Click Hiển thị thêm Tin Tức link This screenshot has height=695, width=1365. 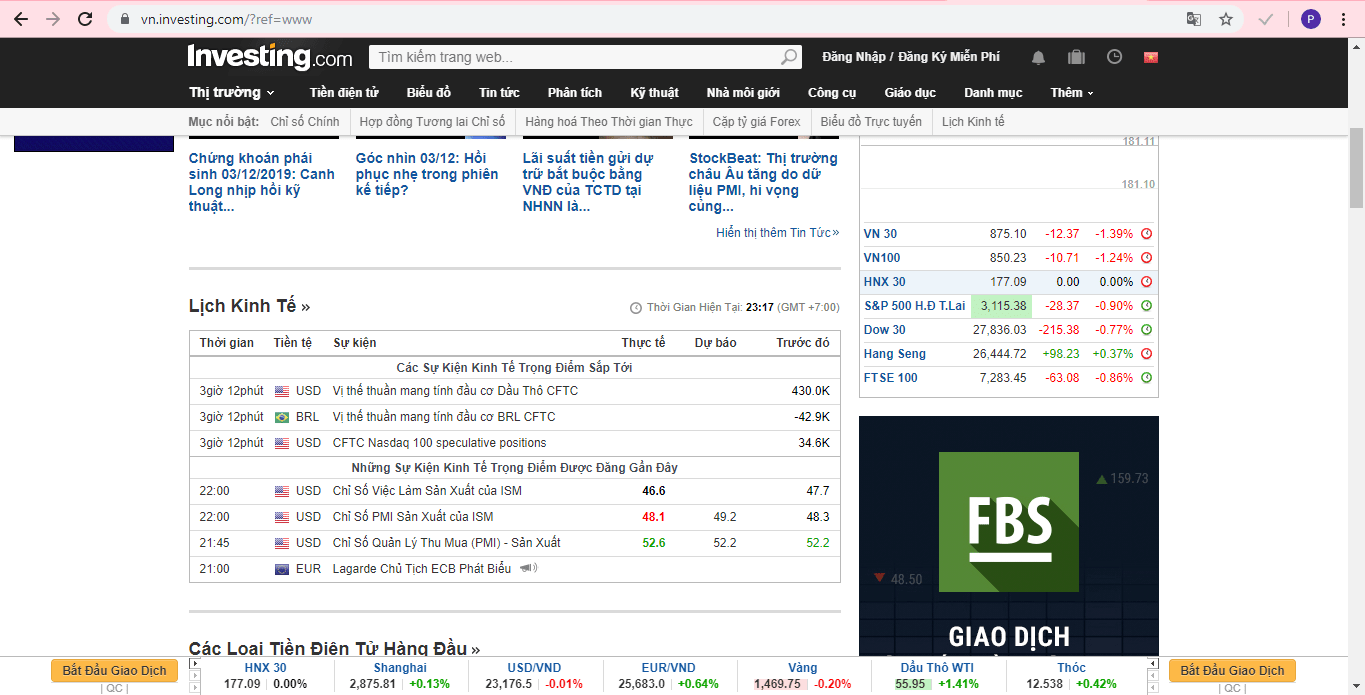[777, 232]
